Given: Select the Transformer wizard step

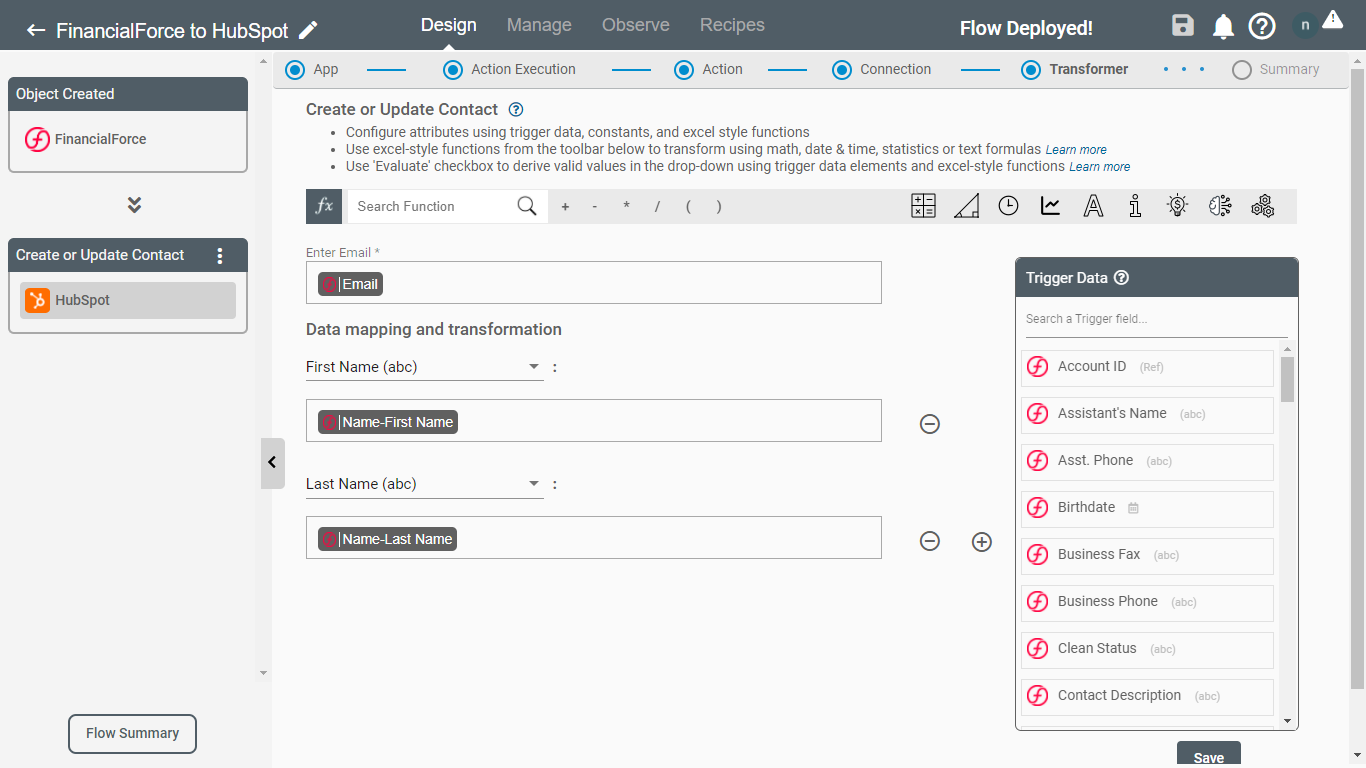Looking at the screenshot, I should point(1075,69).
